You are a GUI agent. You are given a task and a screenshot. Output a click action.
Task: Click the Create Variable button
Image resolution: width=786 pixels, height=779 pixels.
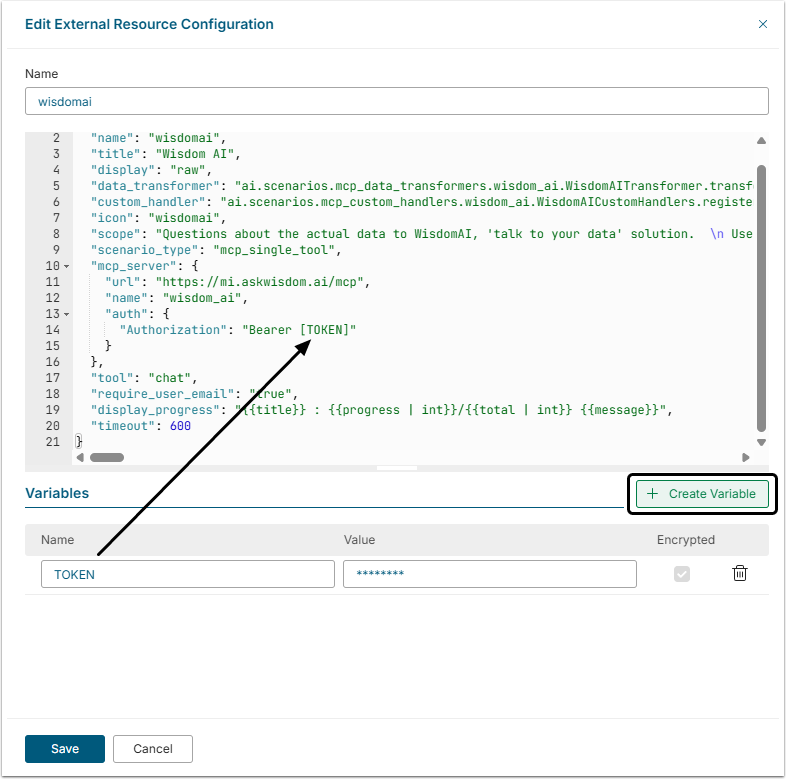click(702, 494)
